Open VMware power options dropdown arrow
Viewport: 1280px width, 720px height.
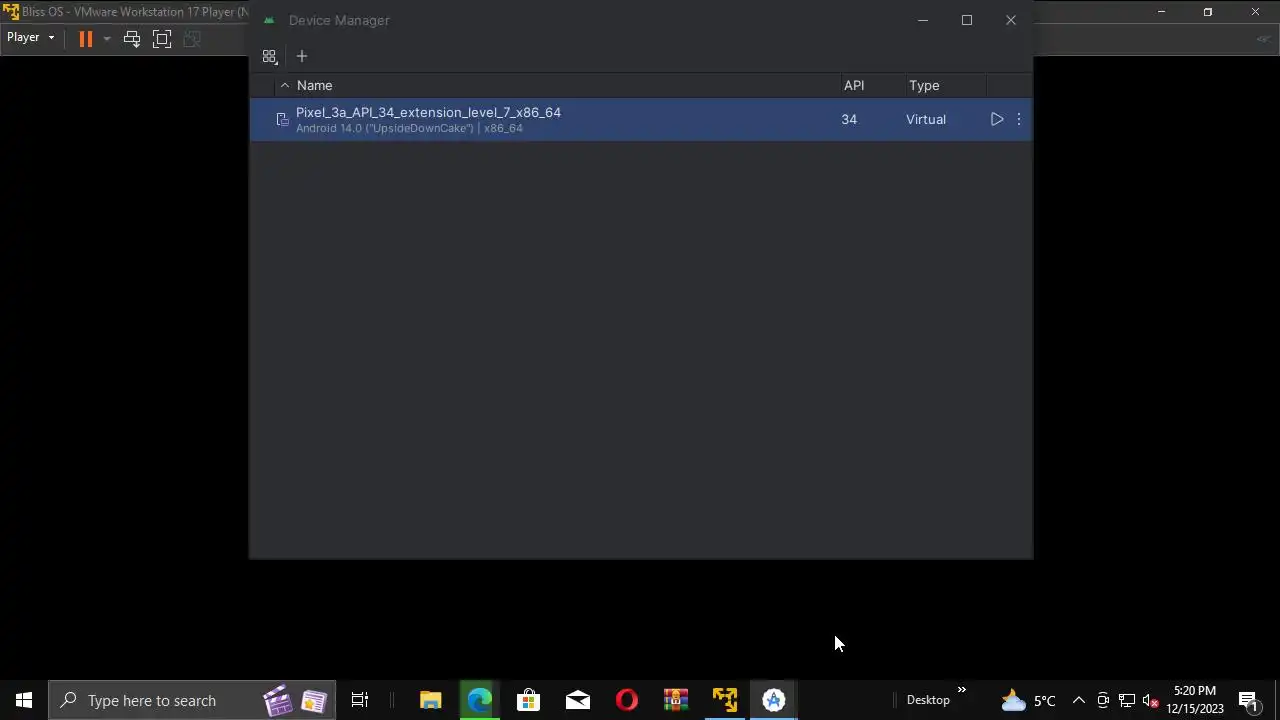coord(107,38)
